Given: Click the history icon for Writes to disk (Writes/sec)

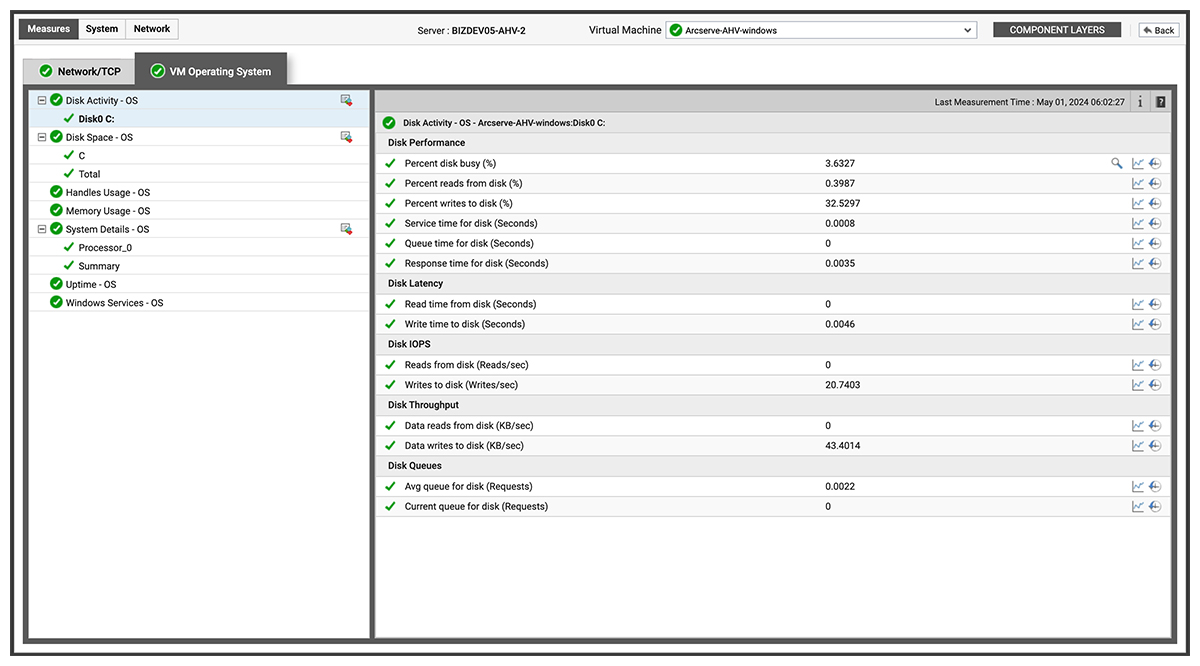Looking at the screenshot, I should click(1155, 385).
